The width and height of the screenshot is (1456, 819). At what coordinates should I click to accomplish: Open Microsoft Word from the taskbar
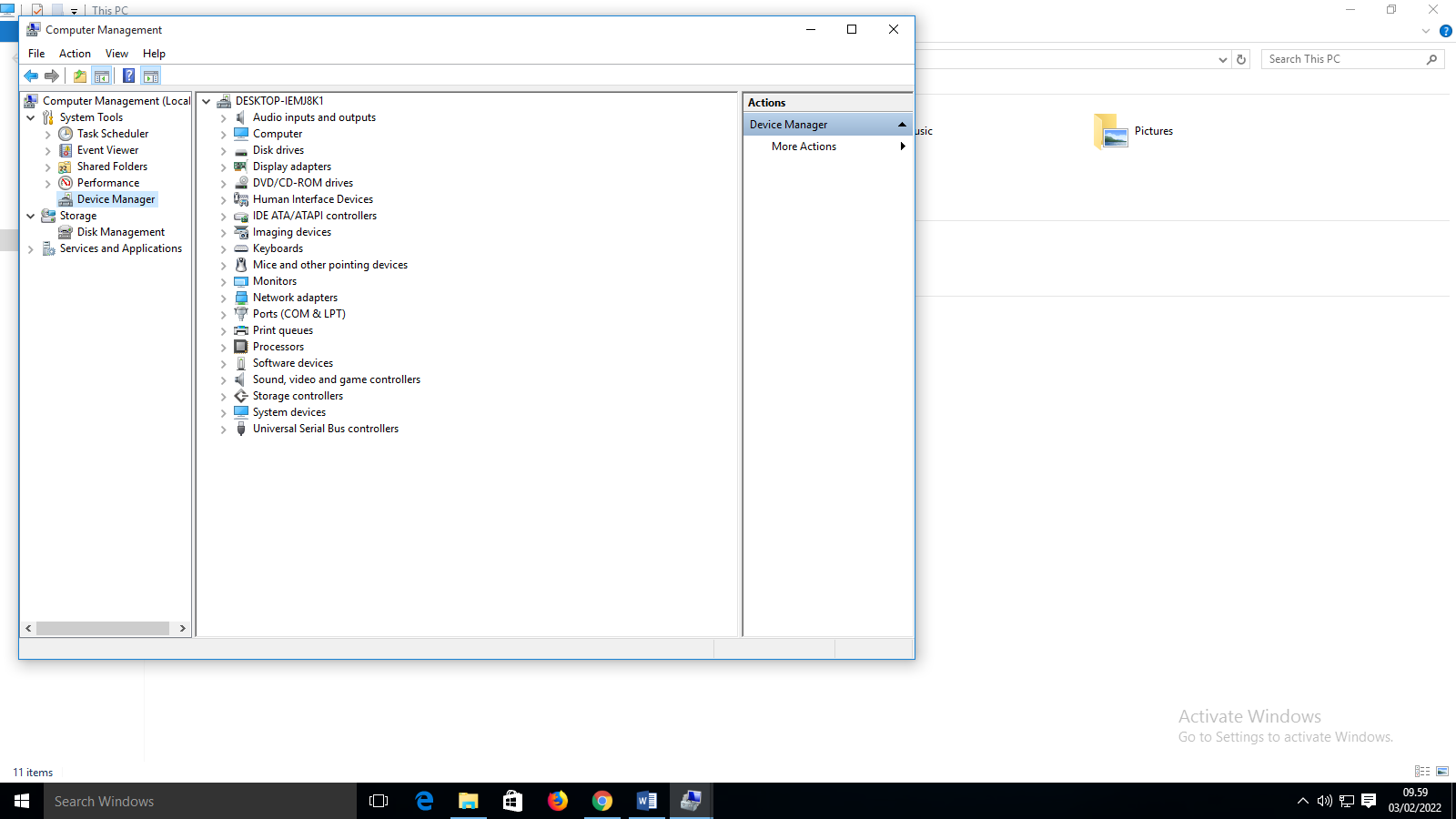(x=646, y=801)
